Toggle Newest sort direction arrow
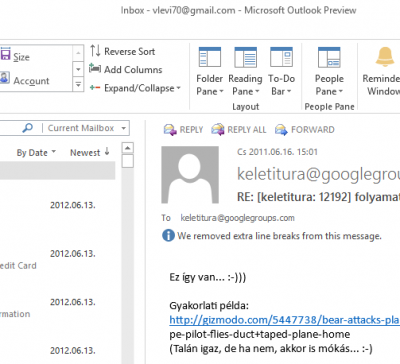400x364 pixels. click(107, 152)
